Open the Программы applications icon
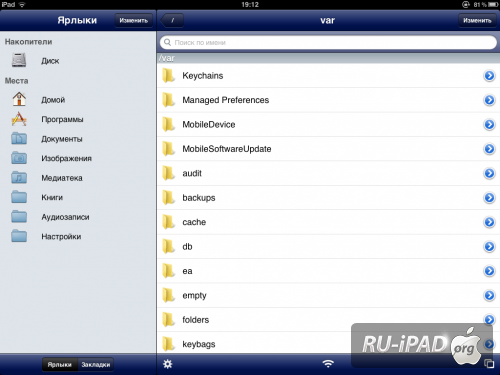Screen dimensions: 500x375 pyautogui.click(x=19, y=119)
